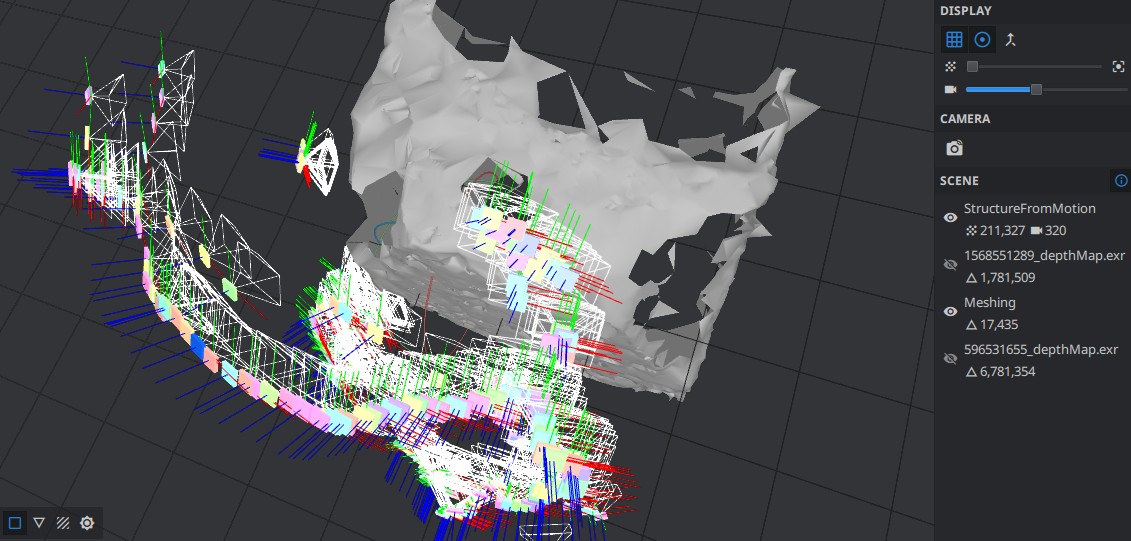
Task: Select the StructureFromMotion scene entry
Action: (1029, 208)
